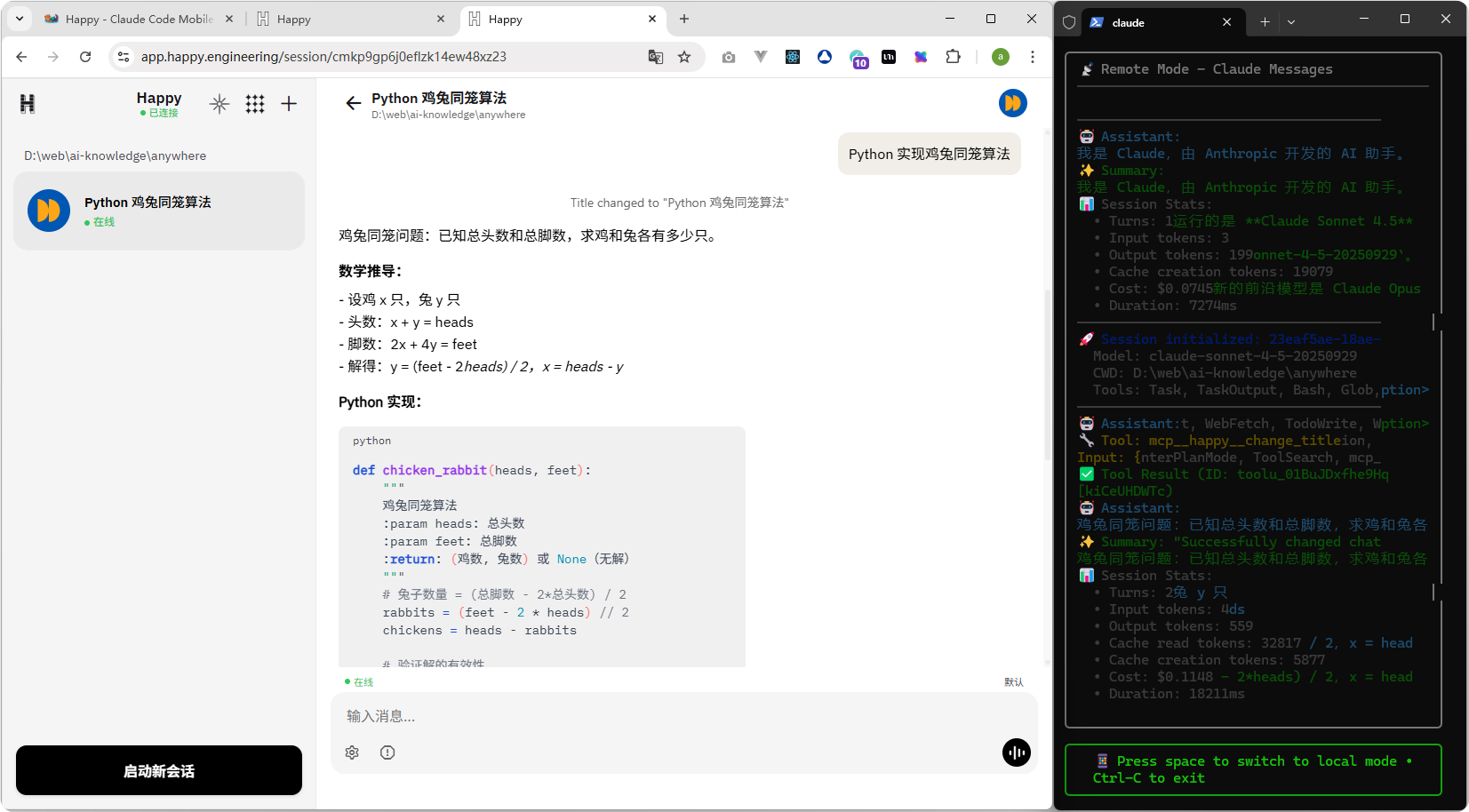Open the settings gear below the message box
The height and width of the screenshot is (812, 1469).
coord(352,752)
